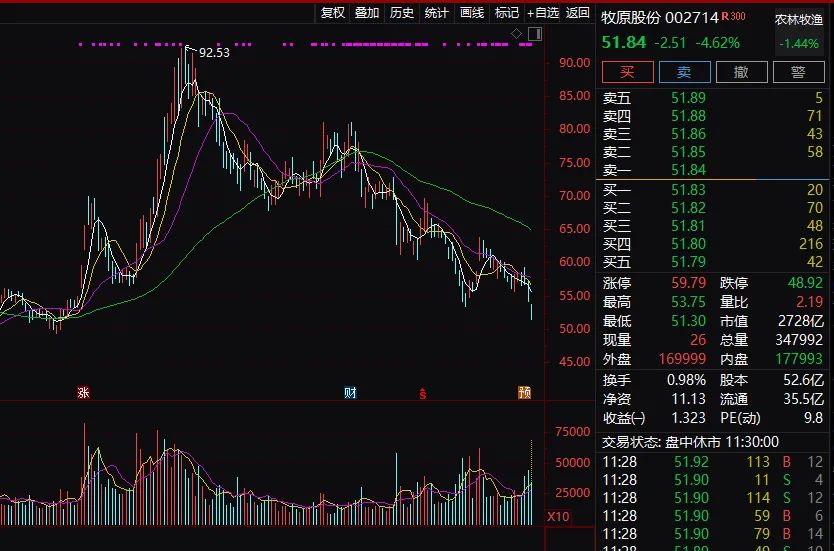Screen dimensions: 834x551
Task: Open the 统计 statistics menu
Action: [437, 13]
